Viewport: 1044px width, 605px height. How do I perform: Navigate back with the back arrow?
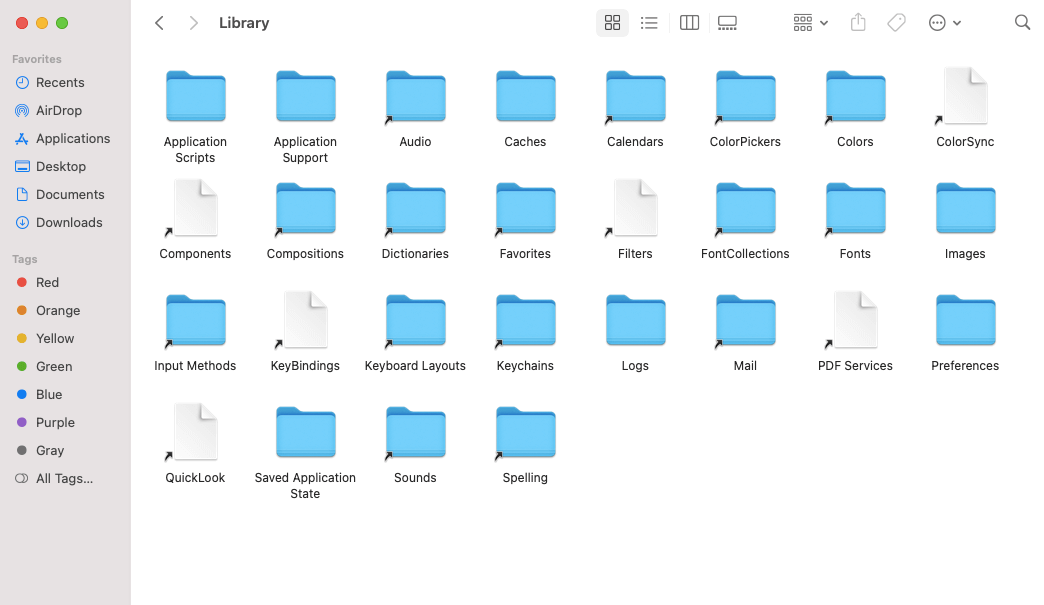point(159,22)
